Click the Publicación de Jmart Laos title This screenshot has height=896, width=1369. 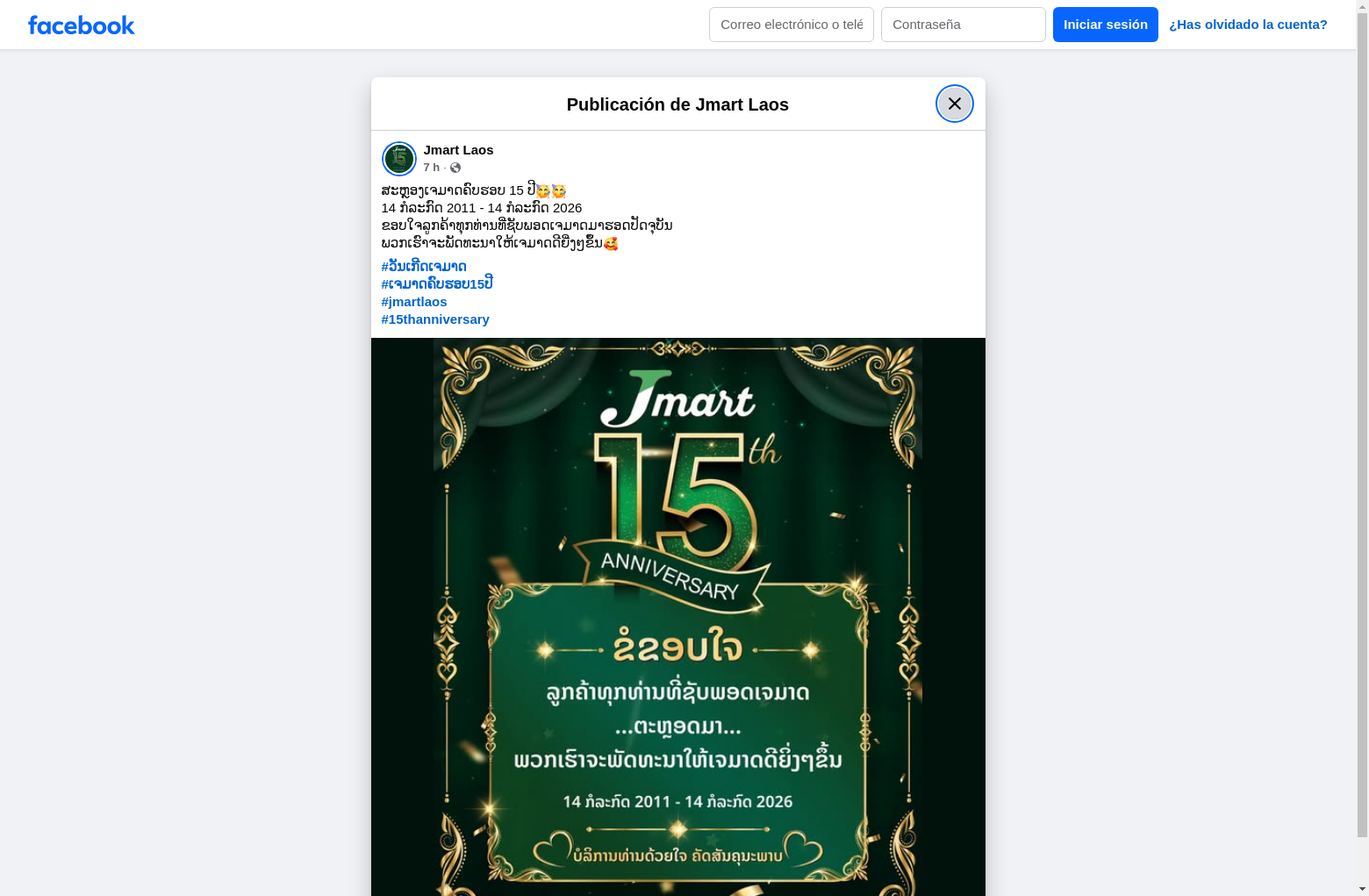click(677, 104)
